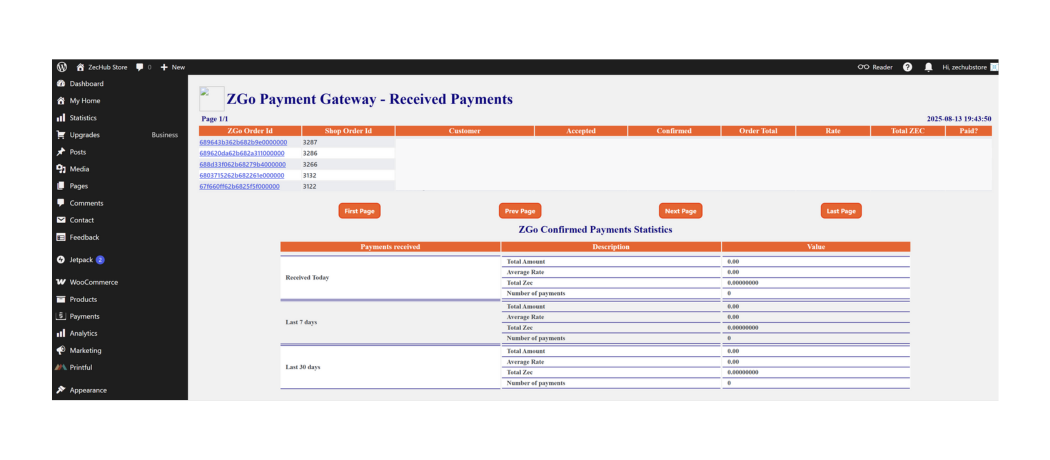Open the comments bubble icon showing 0
Viewport: 1050px width, 460px height.
point(139,67)
